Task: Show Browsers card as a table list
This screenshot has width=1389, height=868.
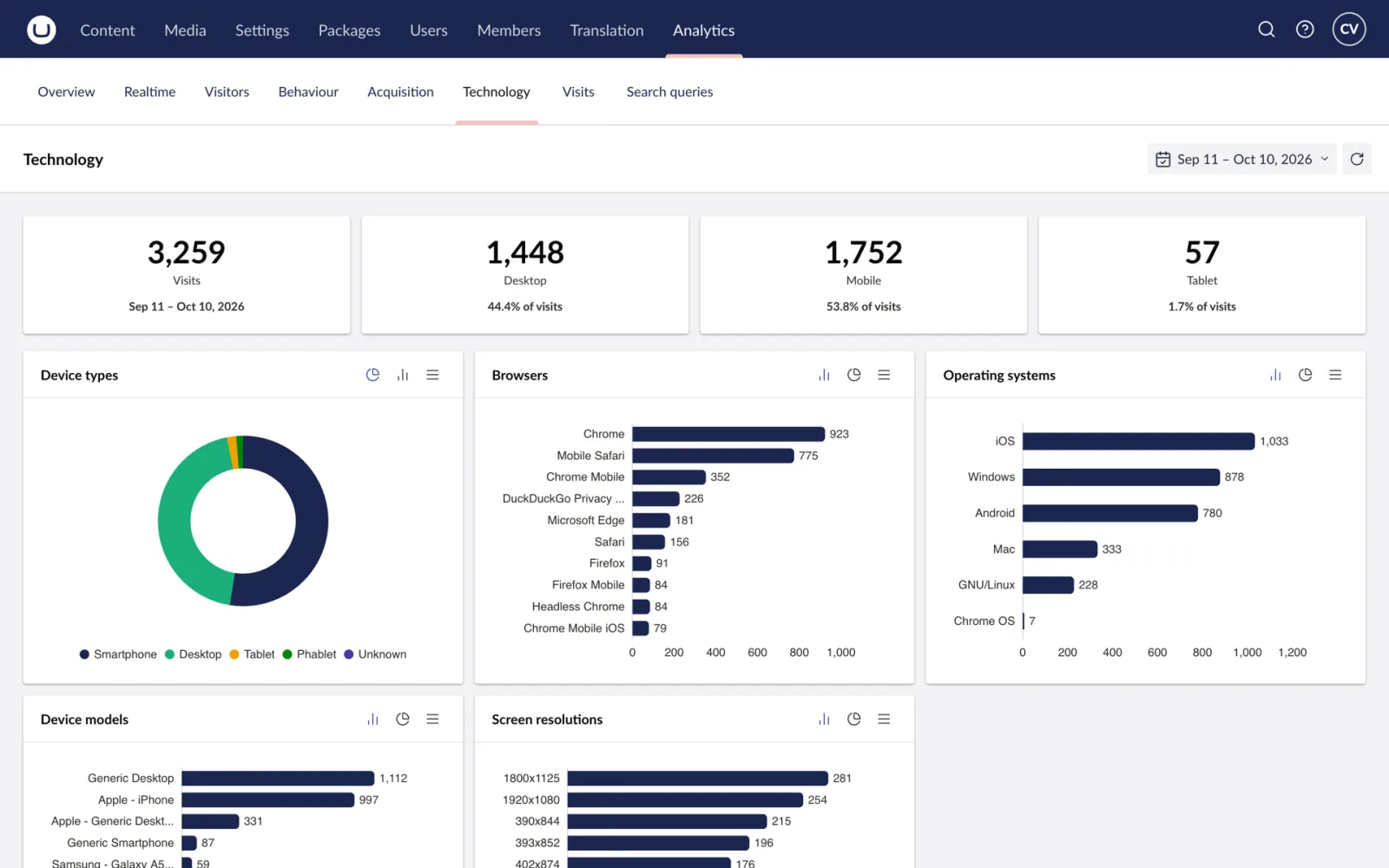Action: point(884,375)
